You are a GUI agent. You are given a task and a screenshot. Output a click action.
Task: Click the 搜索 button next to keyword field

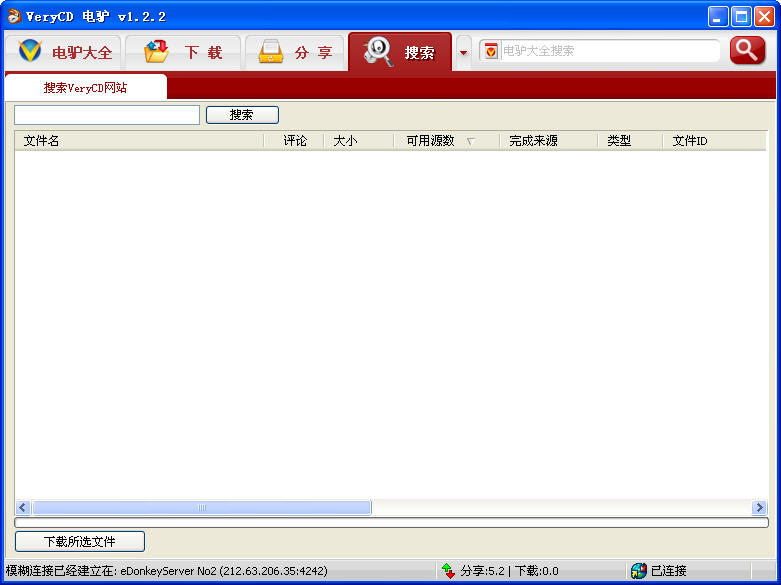click(x=242, y=115)
